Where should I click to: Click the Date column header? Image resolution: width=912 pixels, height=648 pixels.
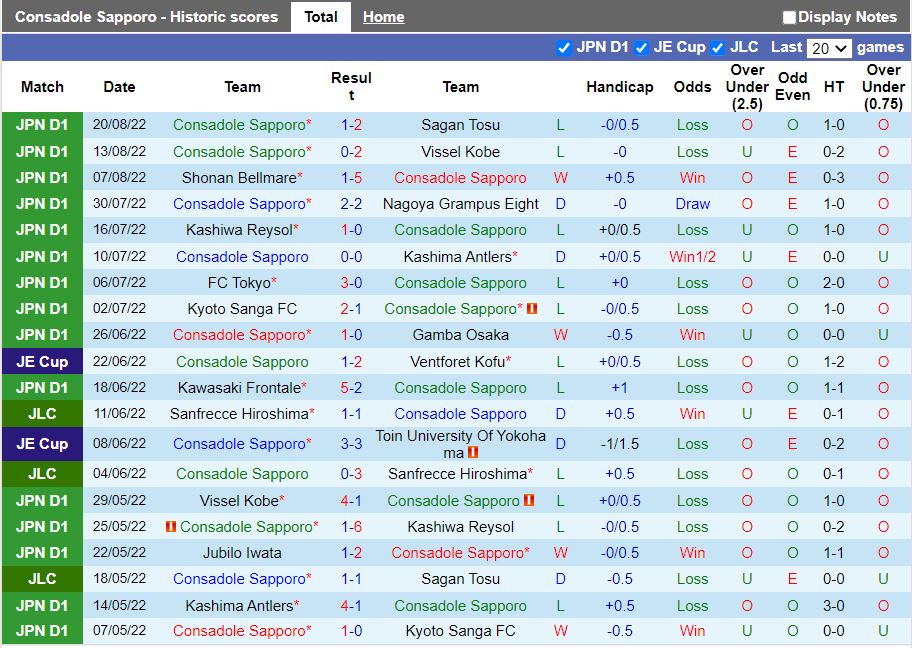(x=119, y=87)
